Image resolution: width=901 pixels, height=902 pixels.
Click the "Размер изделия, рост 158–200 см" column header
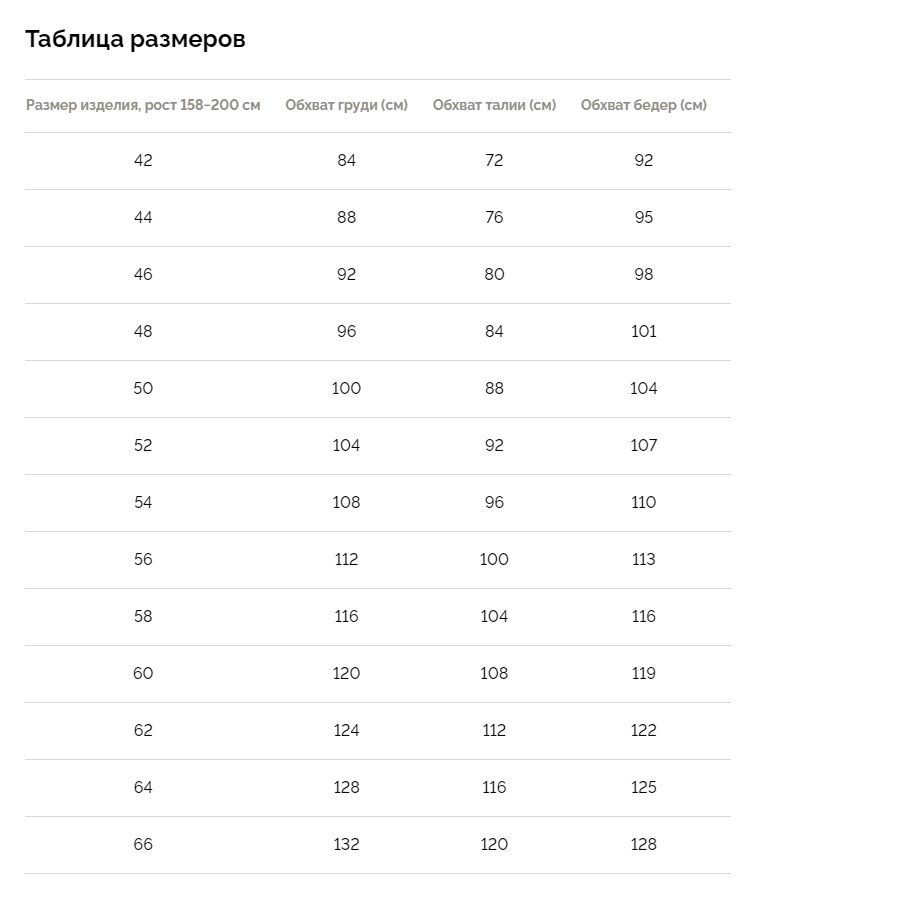pyautogui.click(x=143, y=105)
